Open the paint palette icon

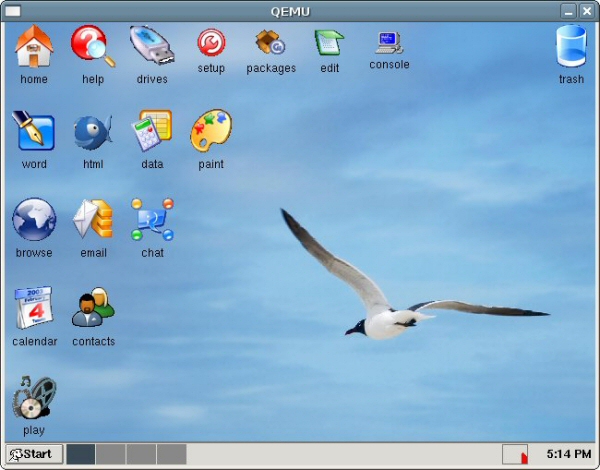pyautogui.click(x=211, y=131)
